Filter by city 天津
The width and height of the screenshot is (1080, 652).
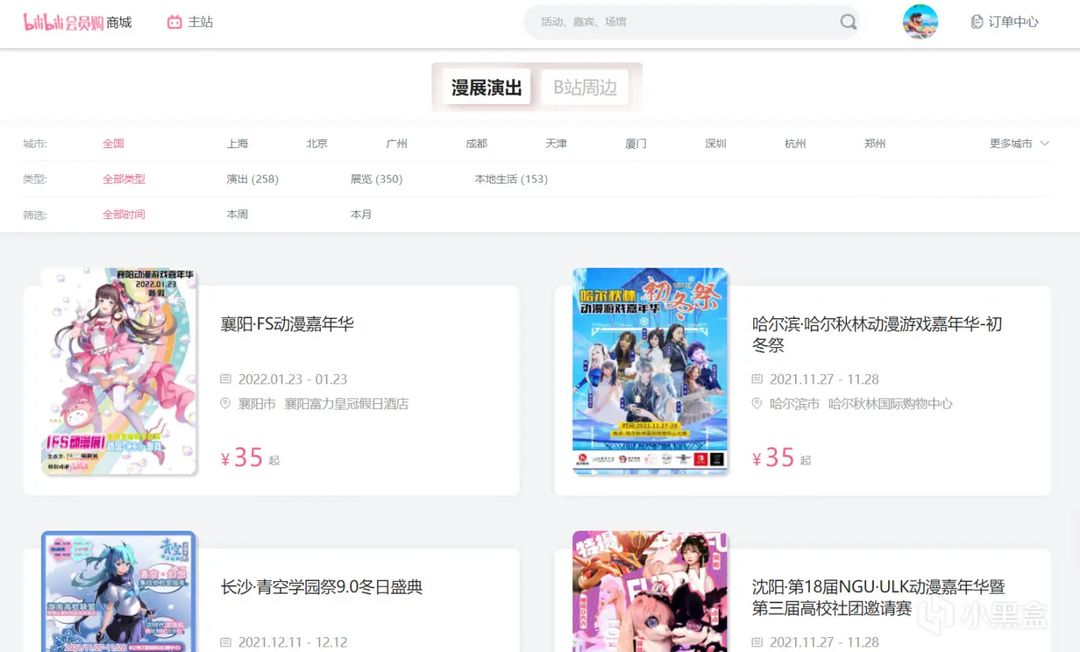556,143
